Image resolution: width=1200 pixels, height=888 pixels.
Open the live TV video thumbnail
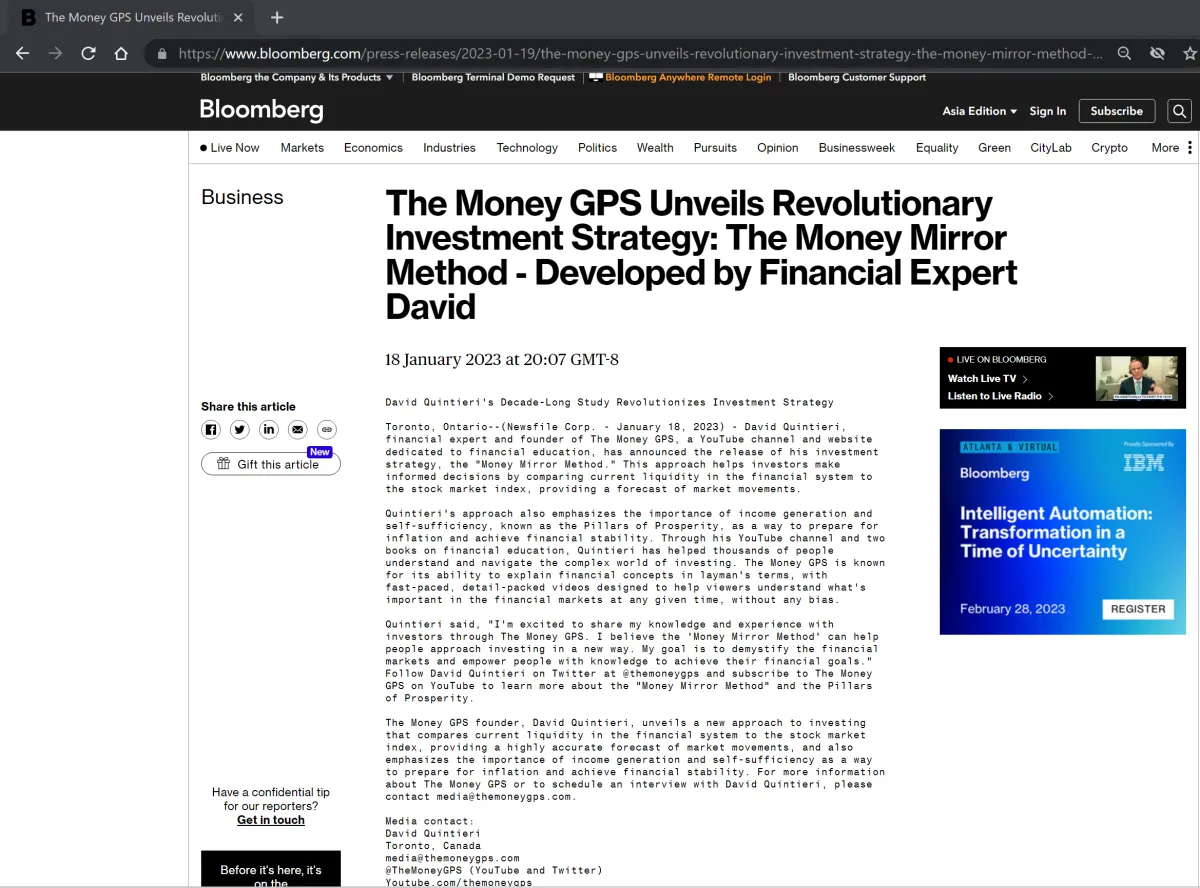(x=1138, y=379)
